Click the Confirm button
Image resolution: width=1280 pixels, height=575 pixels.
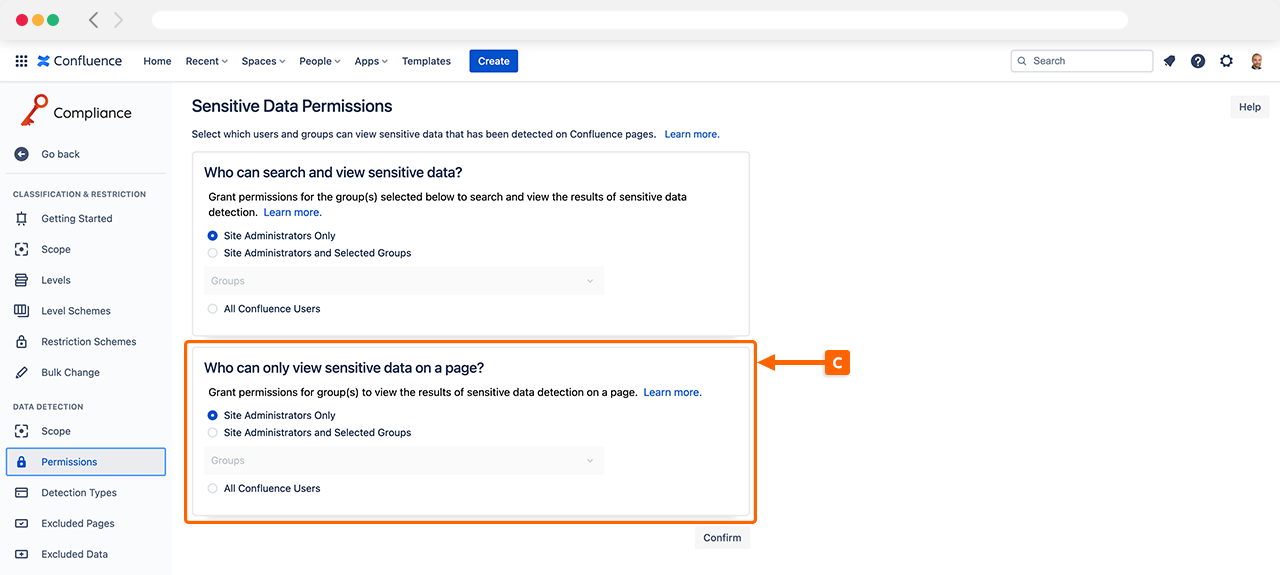click(722, 538)
